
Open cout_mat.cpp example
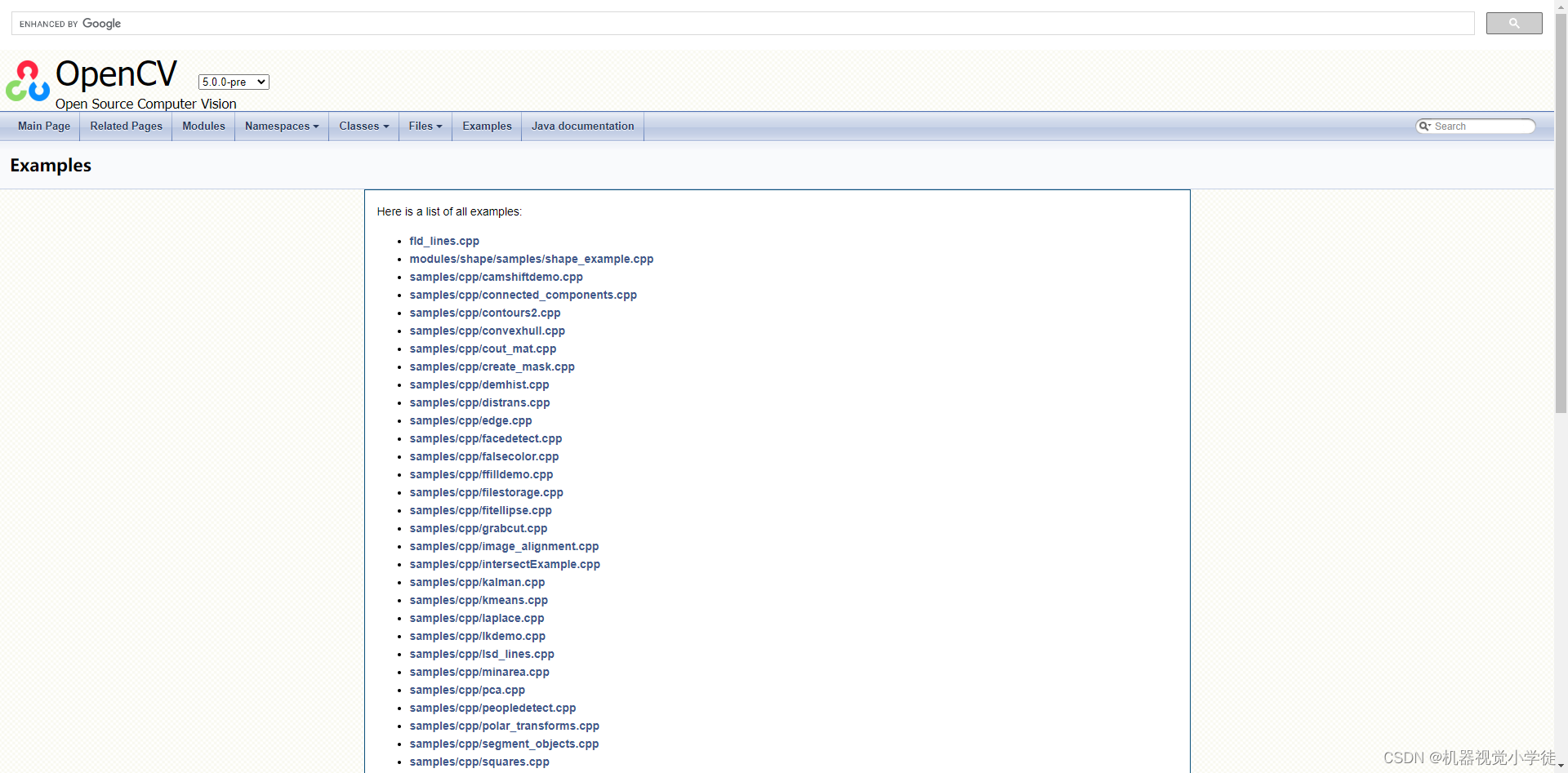[483, 349]
